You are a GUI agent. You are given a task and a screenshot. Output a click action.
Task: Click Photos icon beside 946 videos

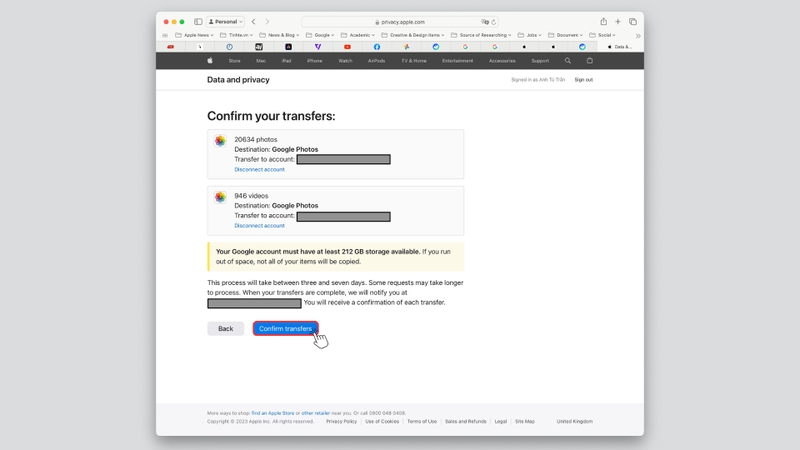[220, 197]
